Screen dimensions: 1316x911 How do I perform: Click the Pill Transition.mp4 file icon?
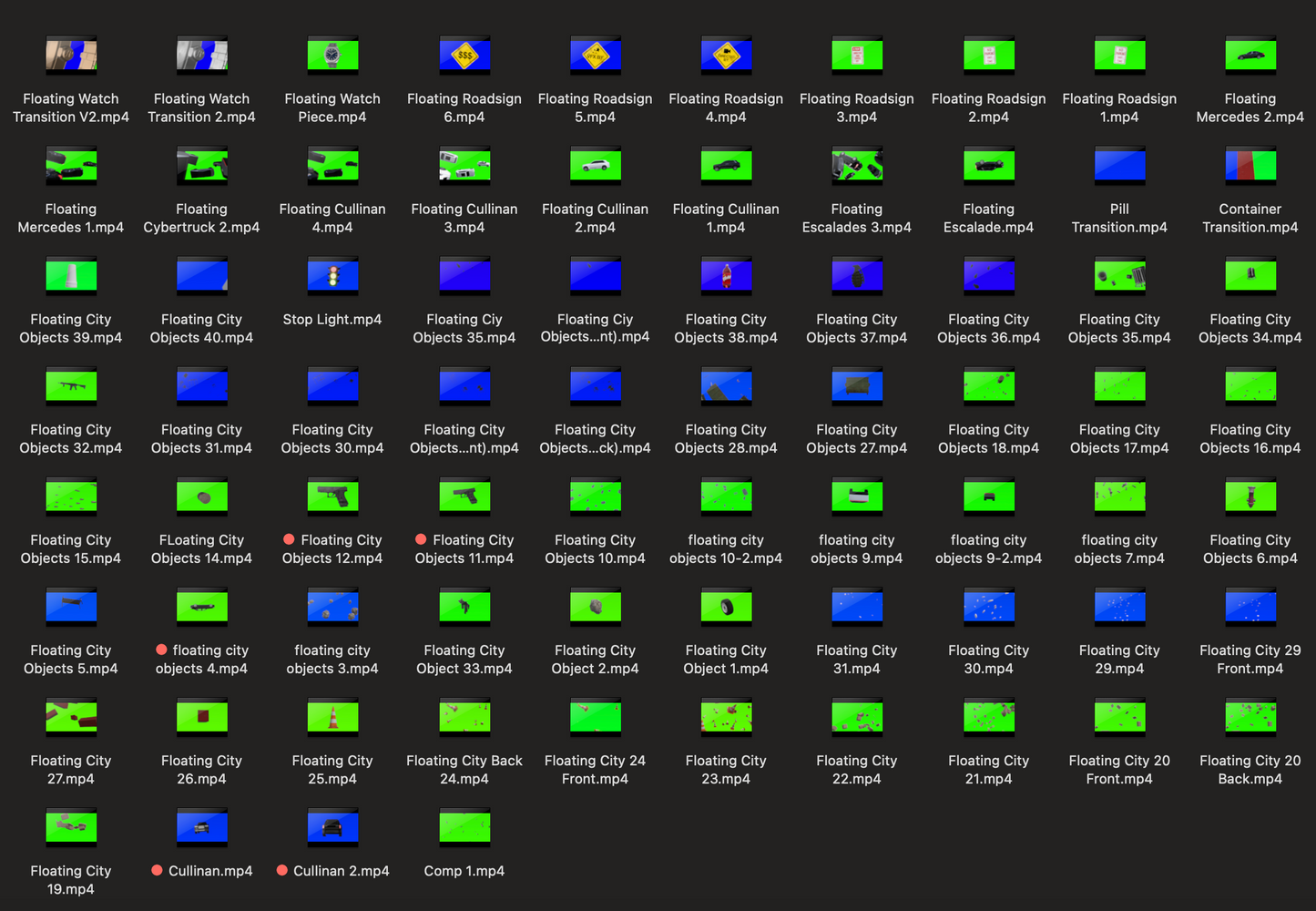tap(1119, 167)
